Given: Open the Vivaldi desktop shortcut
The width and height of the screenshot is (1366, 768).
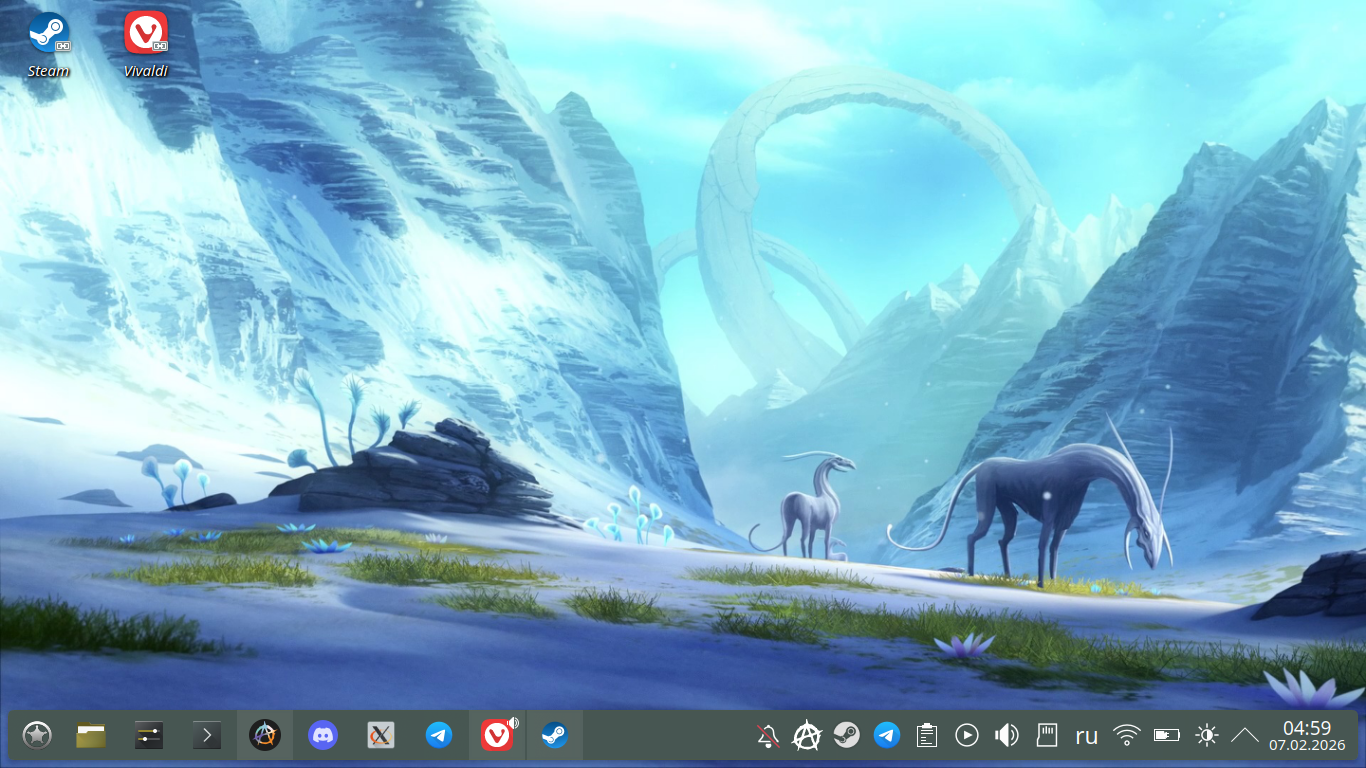Looking at the screenshot, I should pyautogui.click(x=146, y=44).
